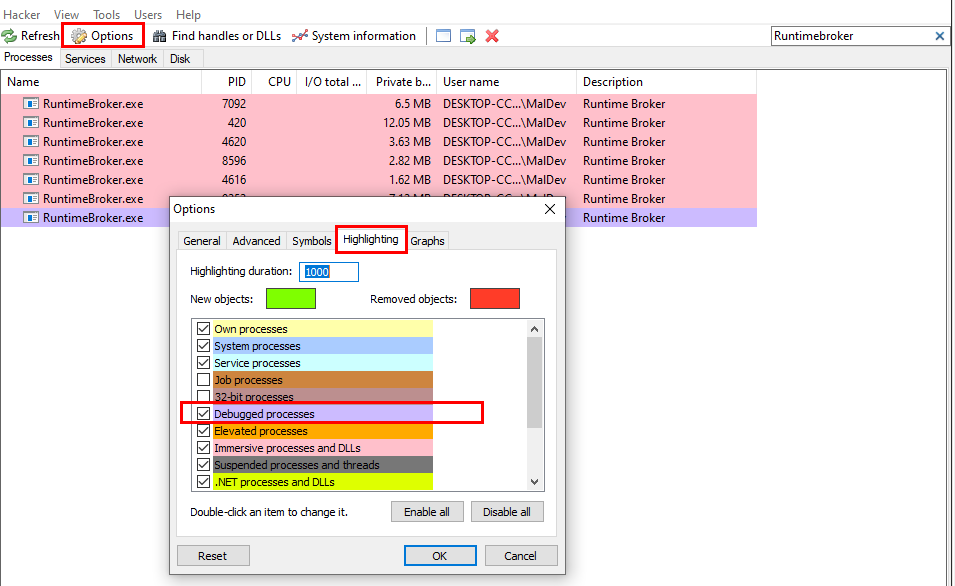
Task: Open the System information graph icon
Action: coord(300,37)
